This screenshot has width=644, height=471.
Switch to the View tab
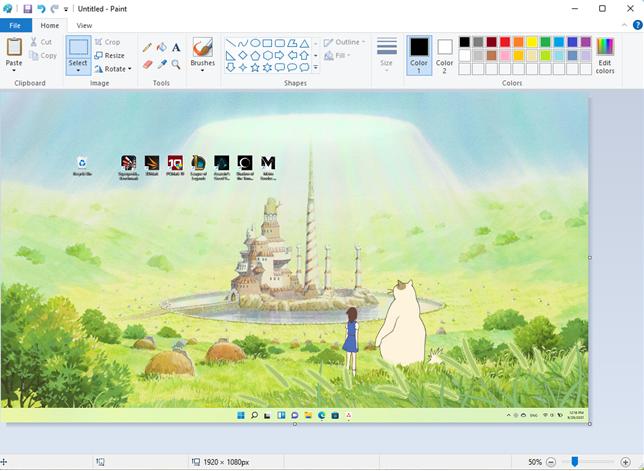pyautogui.click(x=84, y=25)
